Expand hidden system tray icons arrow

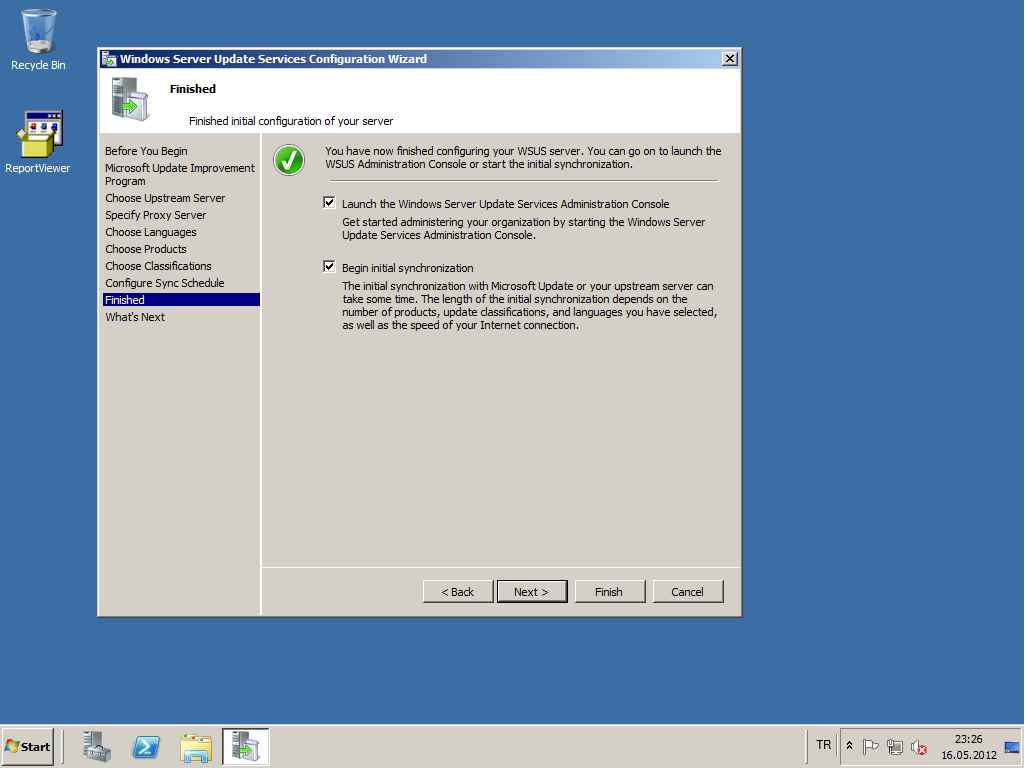click(x=850, y=747)
